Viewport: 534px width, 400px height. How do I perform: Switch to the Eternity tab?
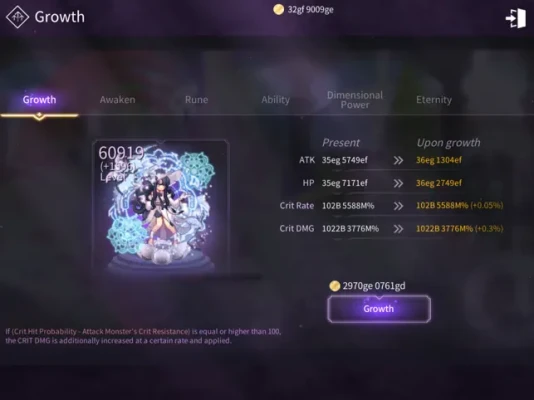(x=434, y=100)
